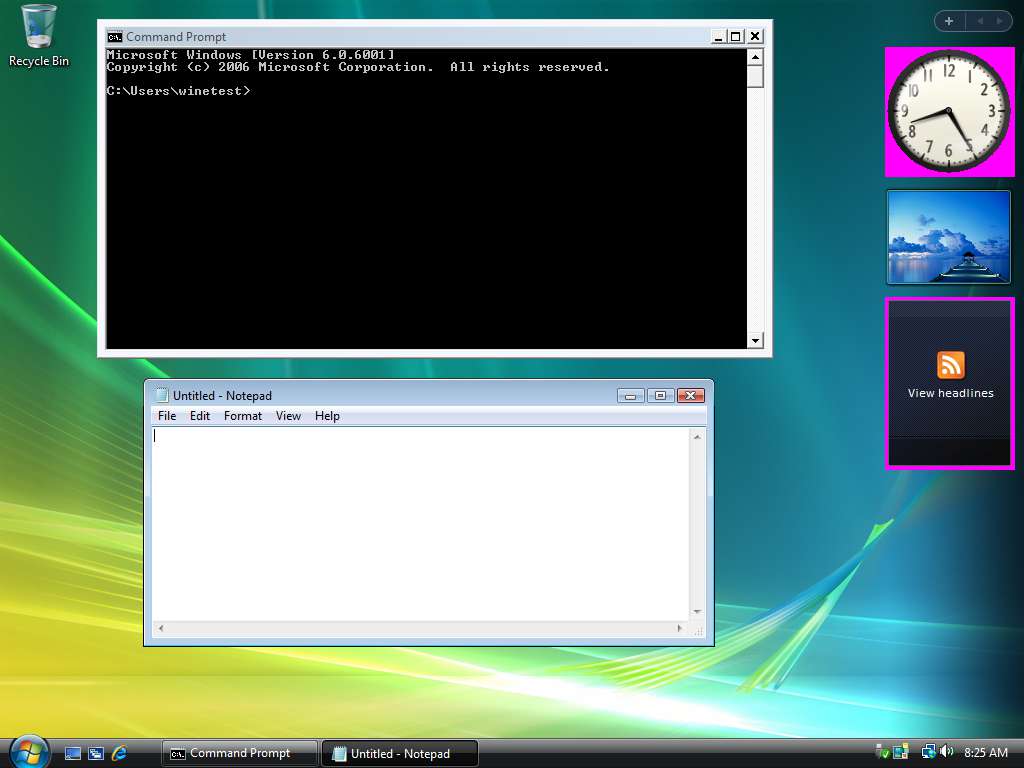Image resolution: width=1024 pixels, height=768 pixels.
Task: Add a gadget with the plus button
Action: tap(948, 21)
